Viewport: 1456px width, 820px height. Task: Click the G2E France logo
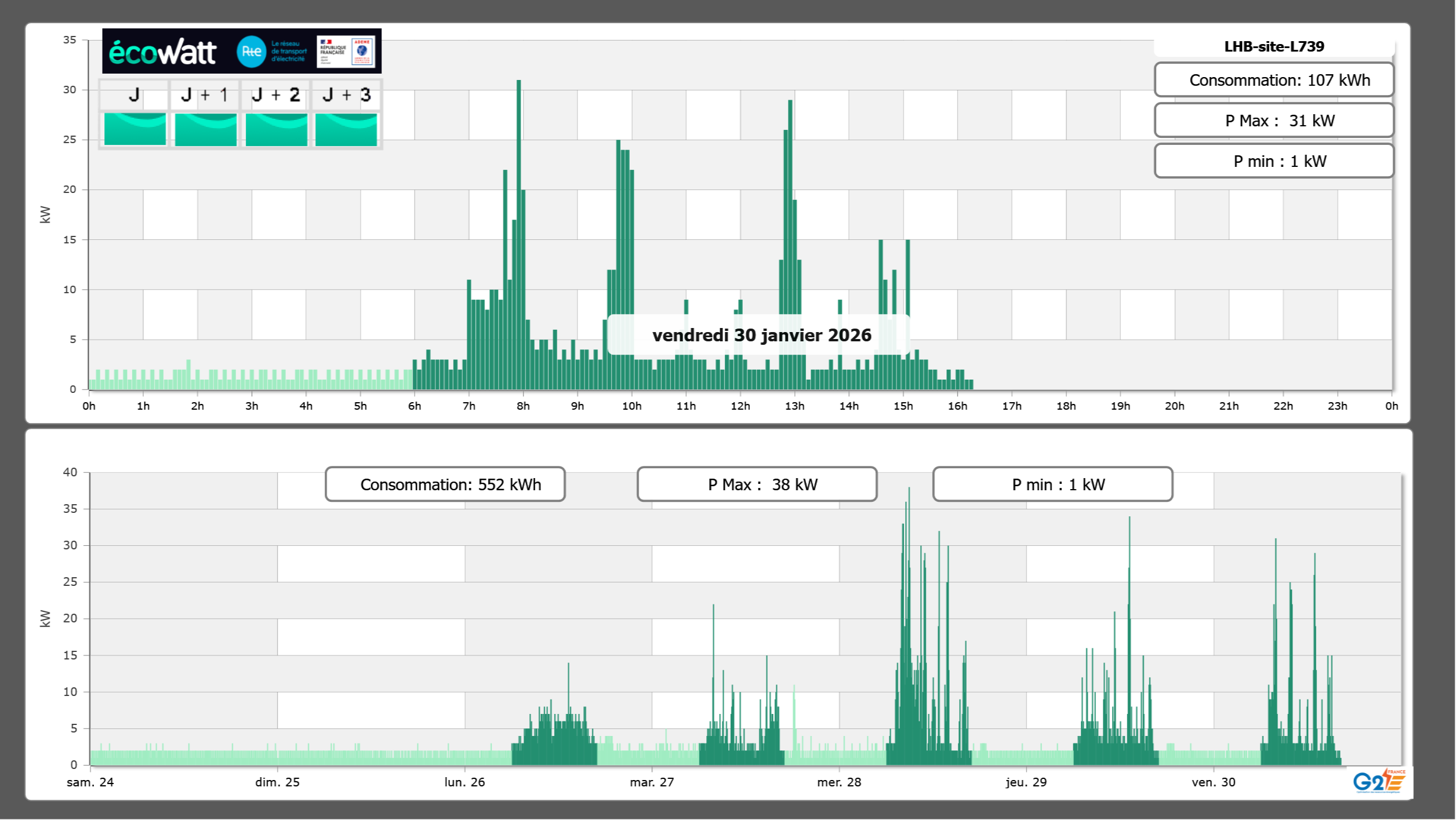[1379, 781]
